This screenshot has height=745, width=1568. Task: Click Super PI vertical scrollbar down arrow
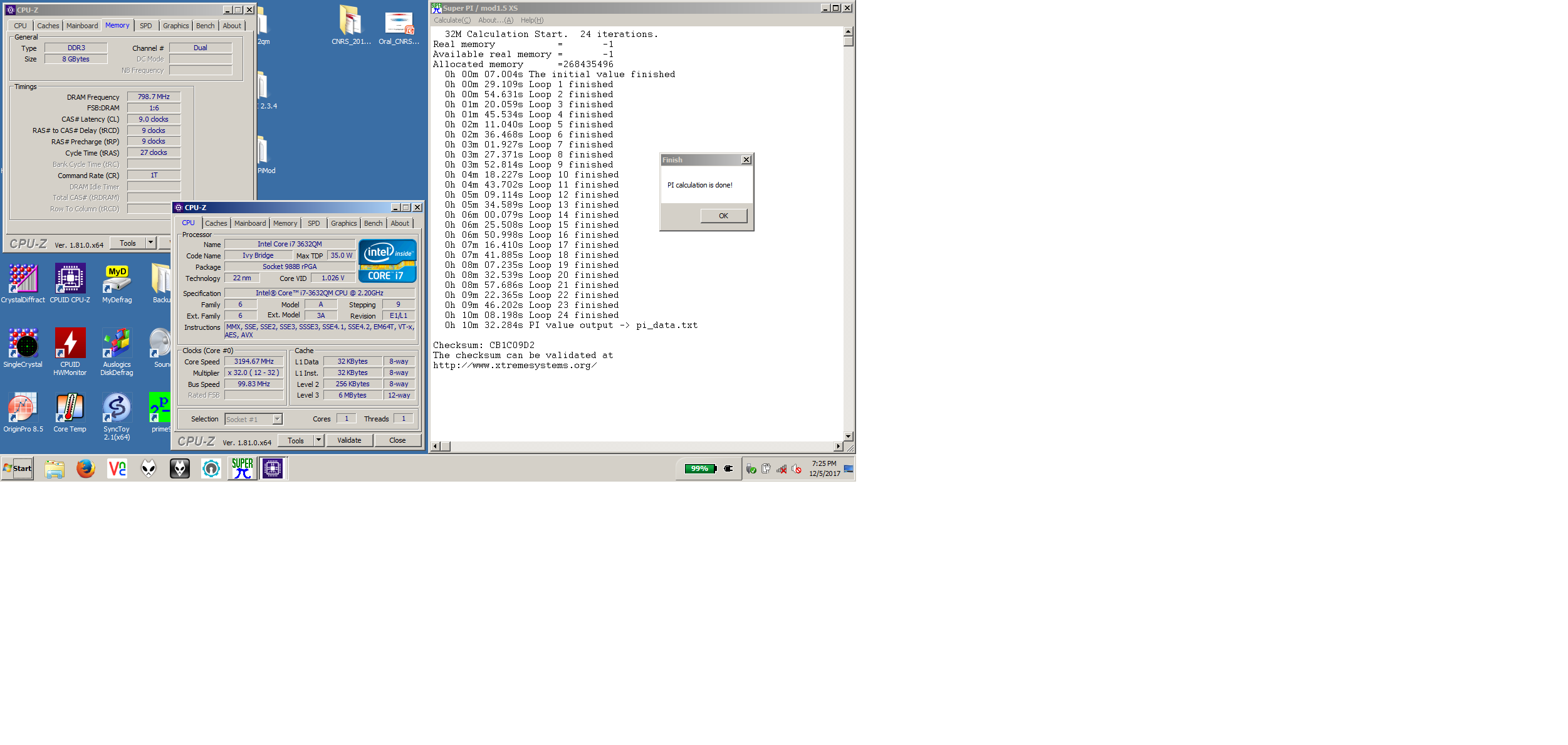(x=849, y=436)
